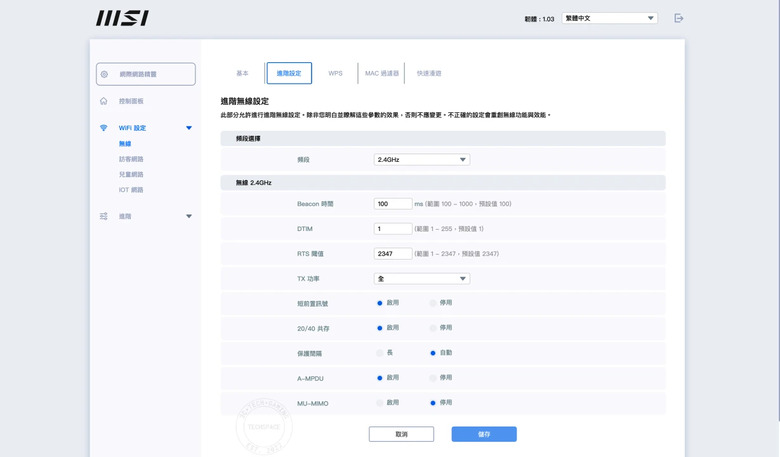
Task: Click the page scrollbar on the right edge
Action: tap(777, 211)
